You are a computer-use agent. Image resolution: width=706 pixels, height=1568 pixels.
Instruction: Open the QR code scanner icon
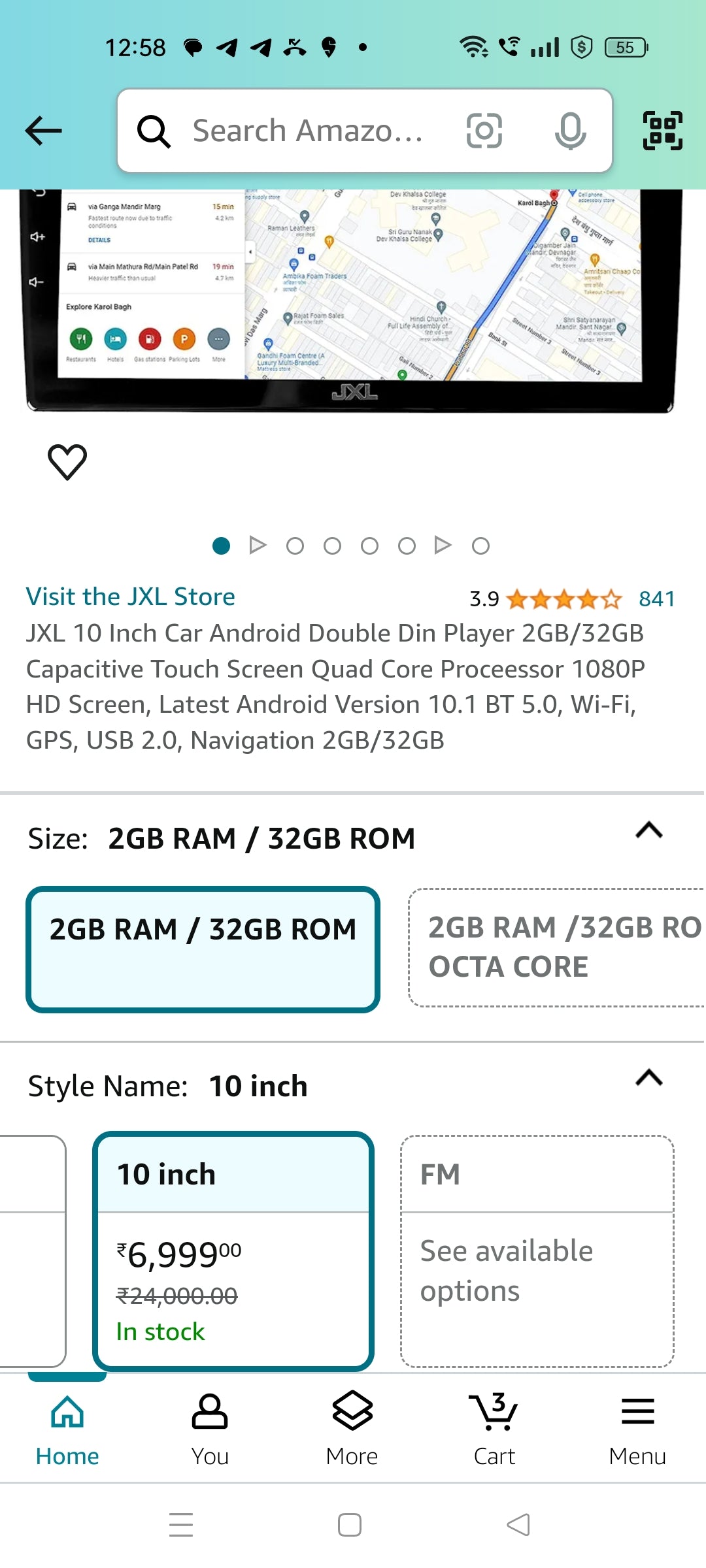[662, 131]
